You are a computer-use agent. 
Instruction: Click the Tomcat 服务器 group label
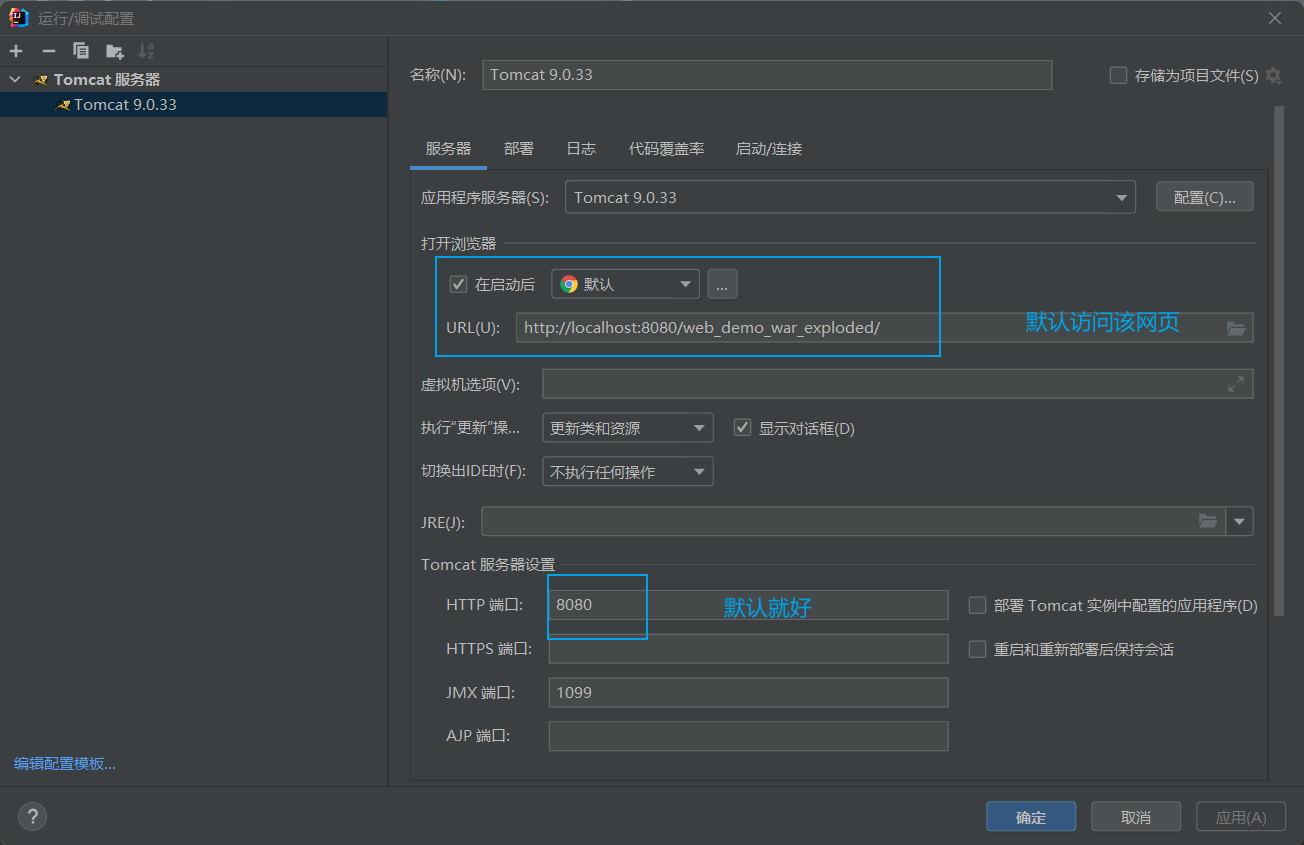pos(107,79)
